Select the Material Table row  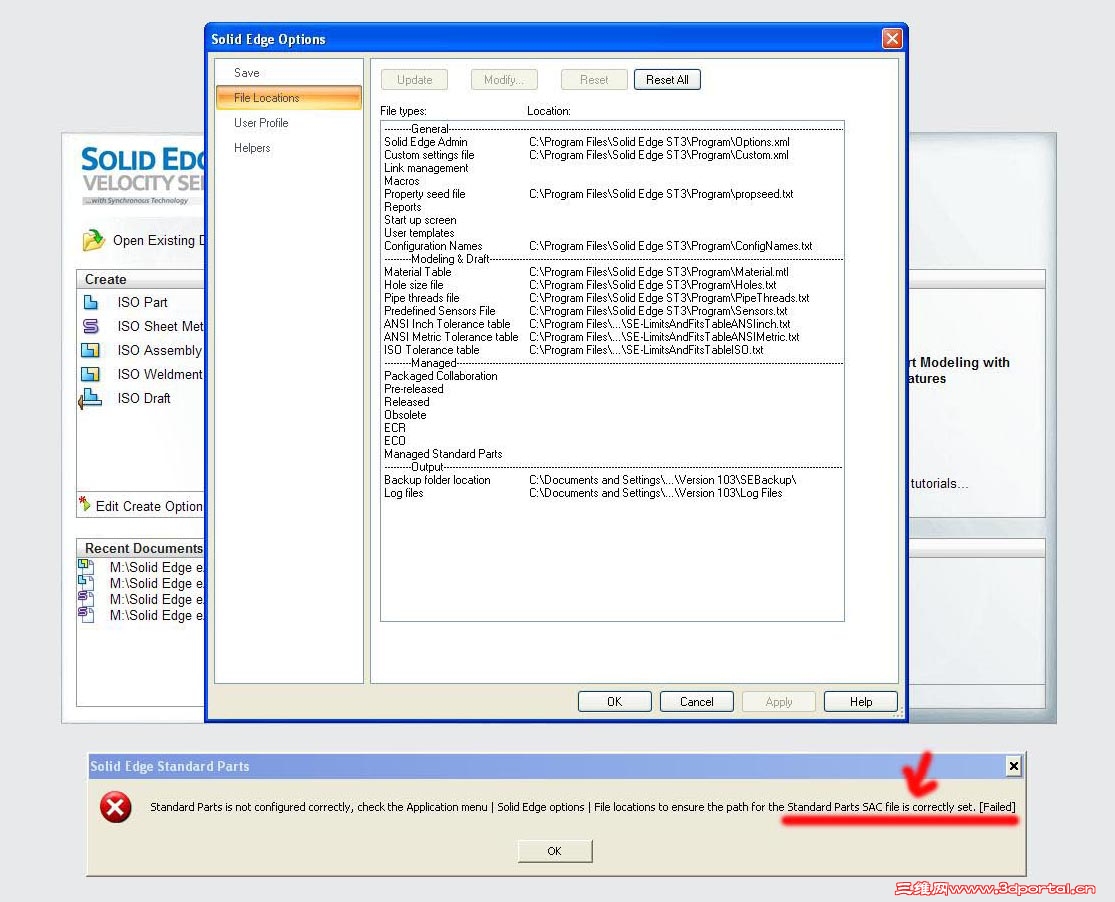612,272
